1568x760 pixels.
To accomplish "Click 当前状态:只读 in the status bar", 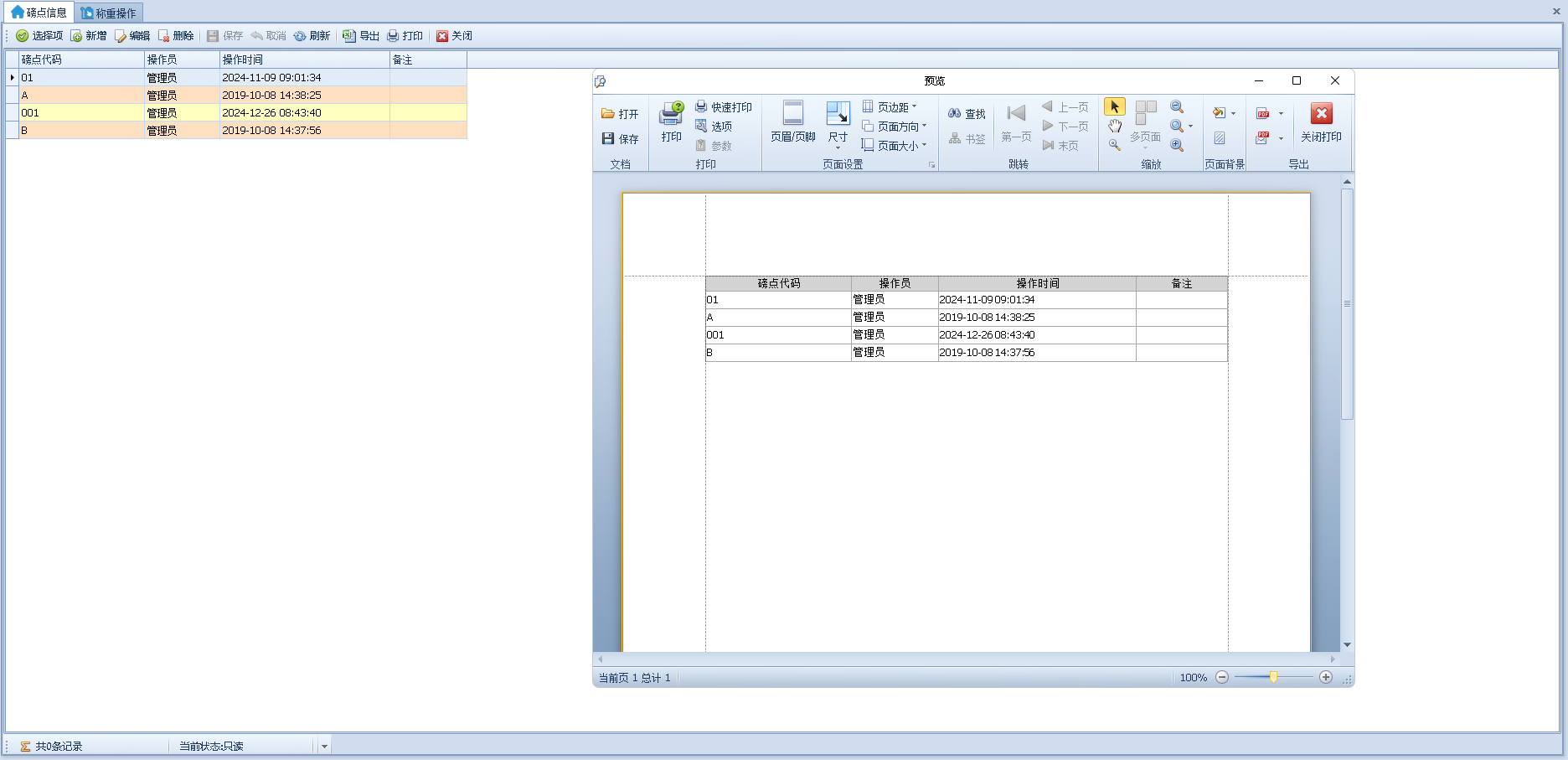I will click(x=211, y=746).
